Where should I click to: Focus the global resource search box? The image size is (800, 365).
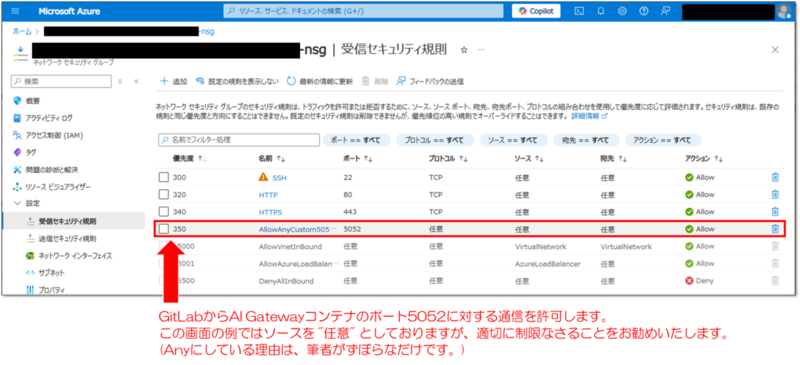click(x=363, y=11)
